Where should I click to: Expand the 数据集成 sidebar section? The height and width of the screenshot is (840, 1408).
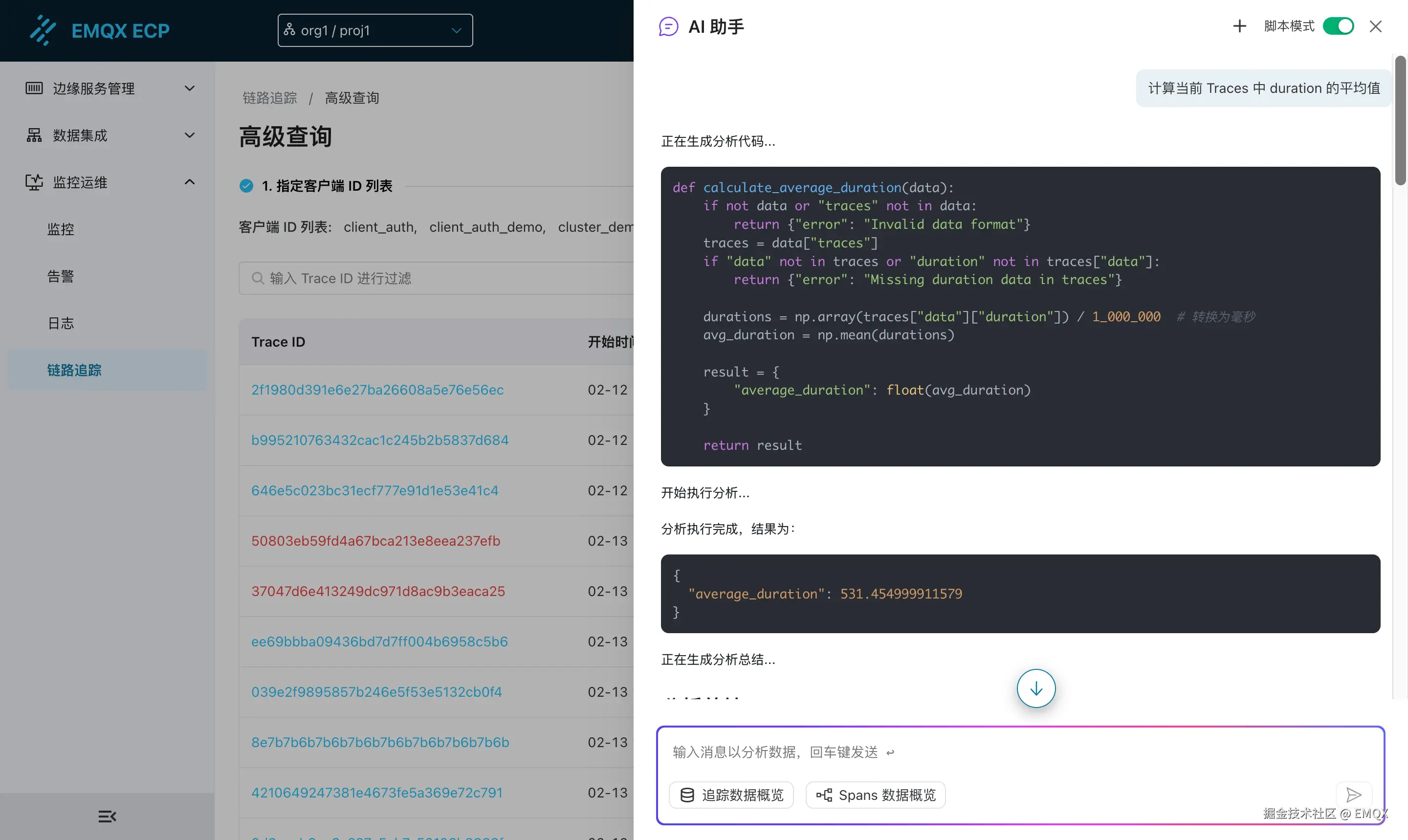pyautogui.click(x=189, y=135)
